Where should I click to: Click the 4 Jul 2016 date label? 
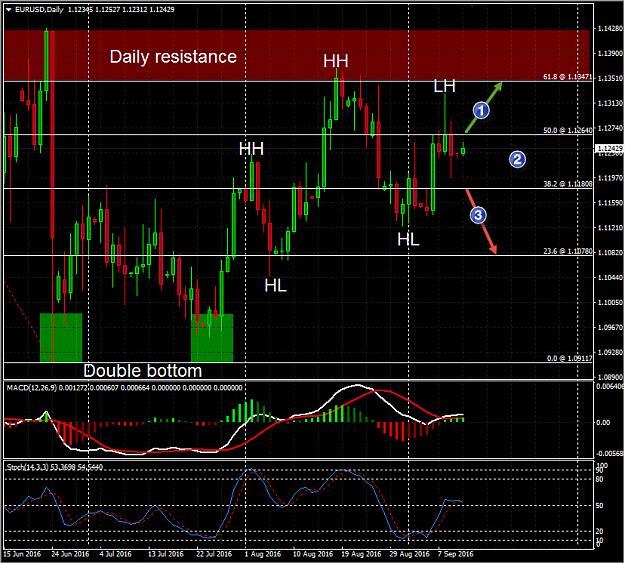(115, 554)
